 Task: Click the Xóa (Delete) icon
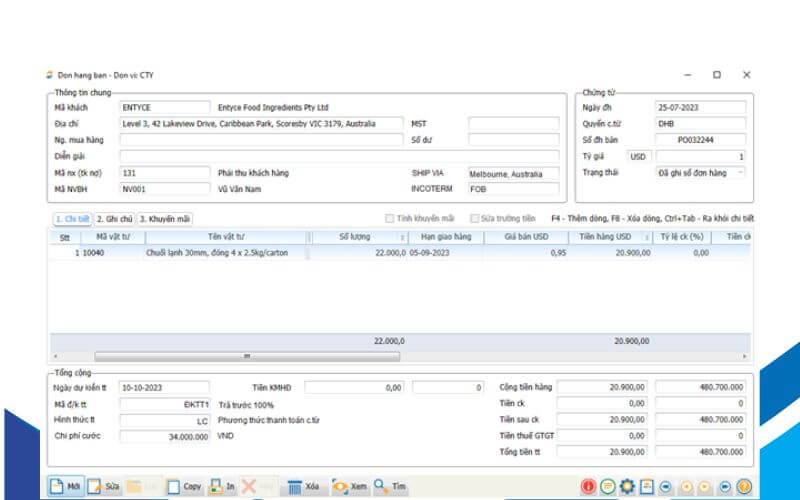click(x=295, y=486)
